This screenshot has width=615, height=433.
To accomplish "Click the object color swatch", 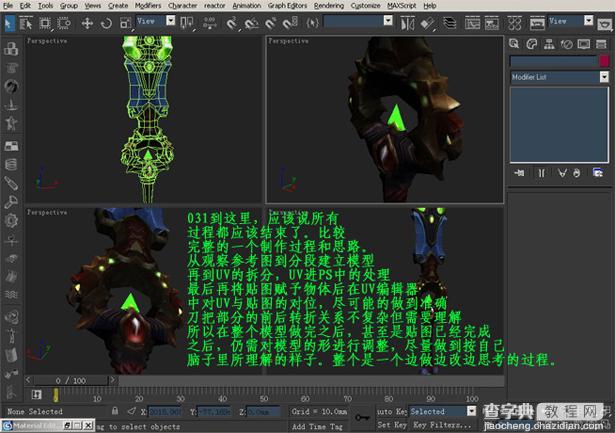I will [604, 61].
